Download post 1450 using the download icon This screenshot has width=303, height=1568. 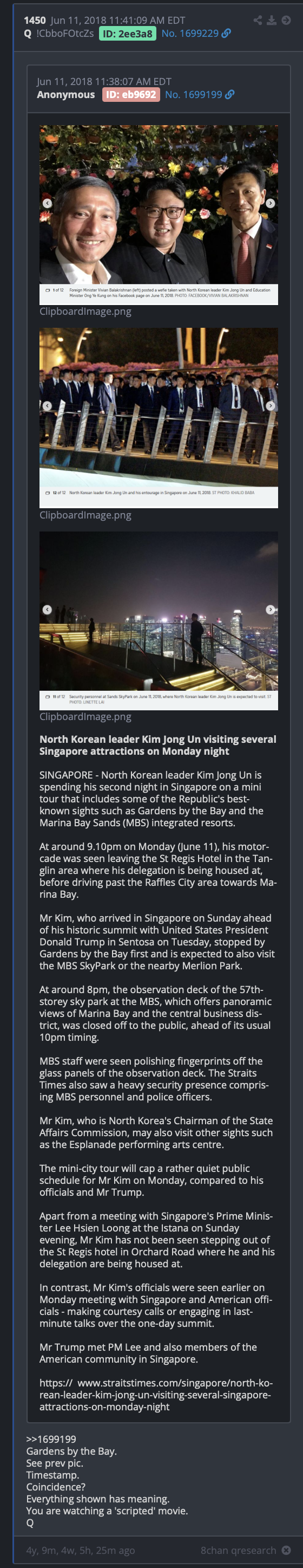(272, 20)
